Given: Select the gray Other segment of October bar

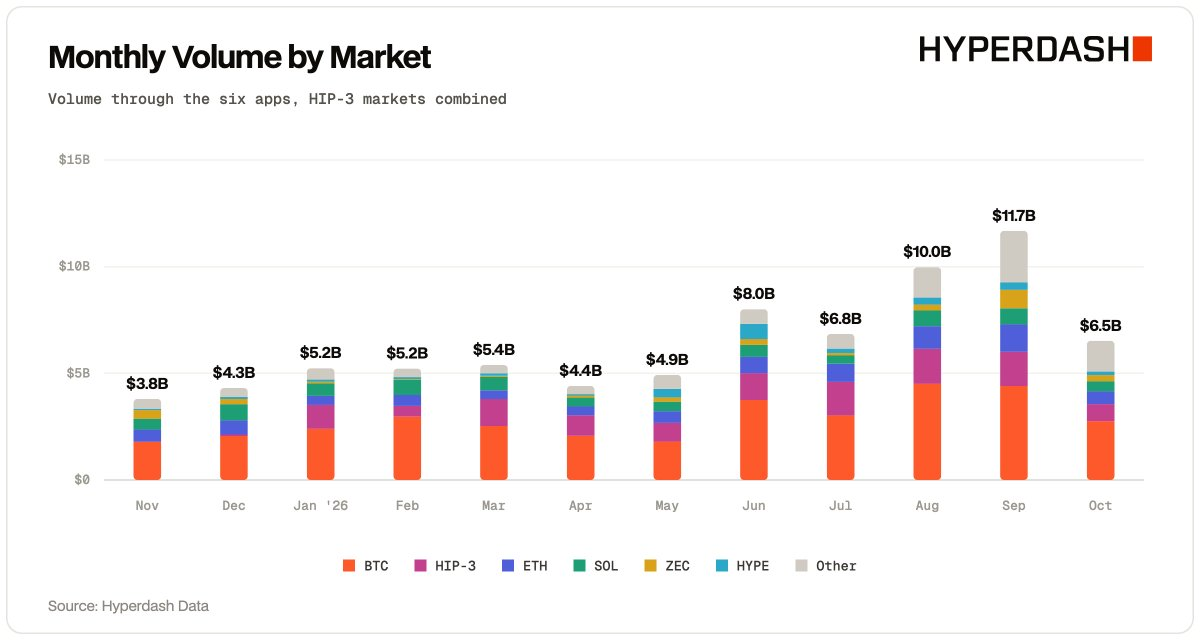Looking at the screenshot, I should (x=1100, y=357).
